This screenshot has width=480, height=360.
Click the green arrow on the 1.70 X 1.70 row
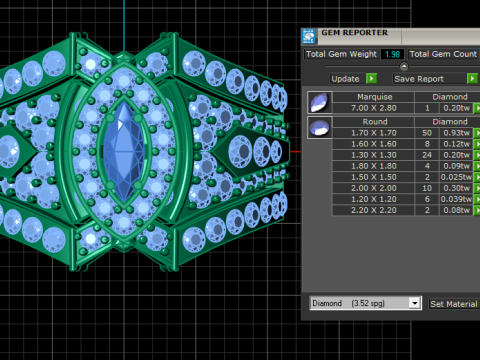pos(477,133)
